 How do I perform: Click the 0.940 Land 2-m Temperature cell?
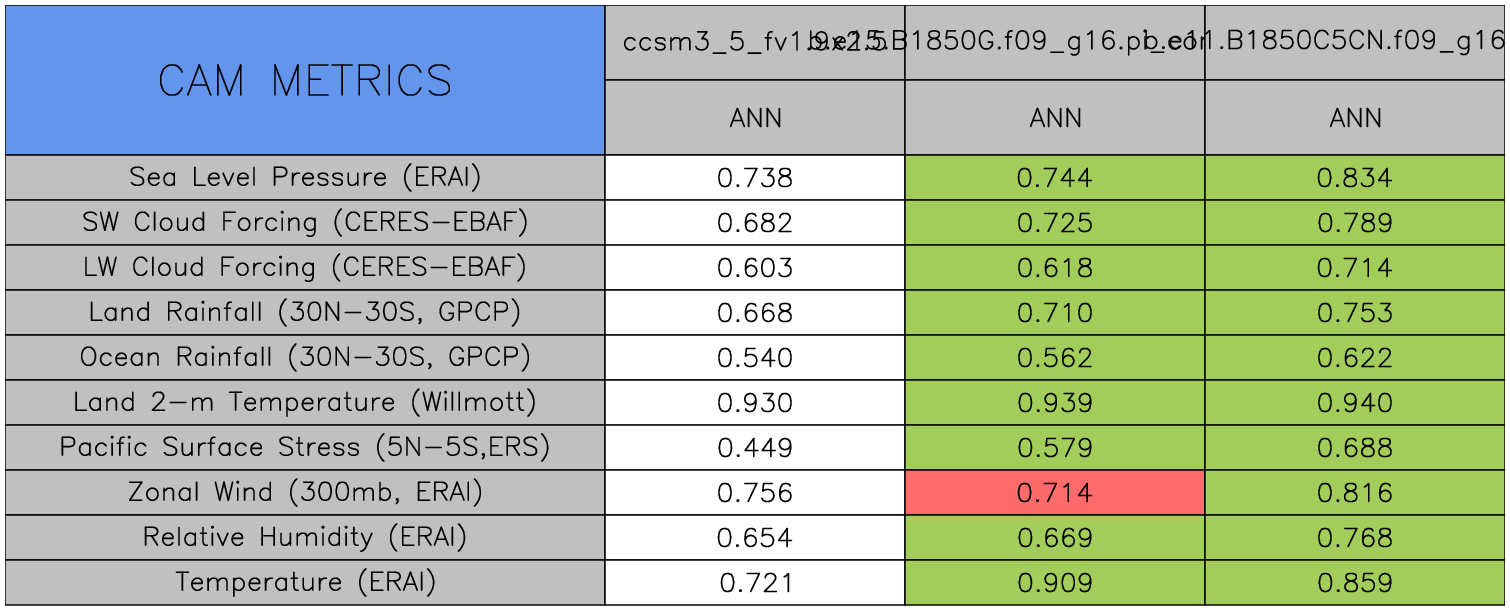(x=1355, y=403)
